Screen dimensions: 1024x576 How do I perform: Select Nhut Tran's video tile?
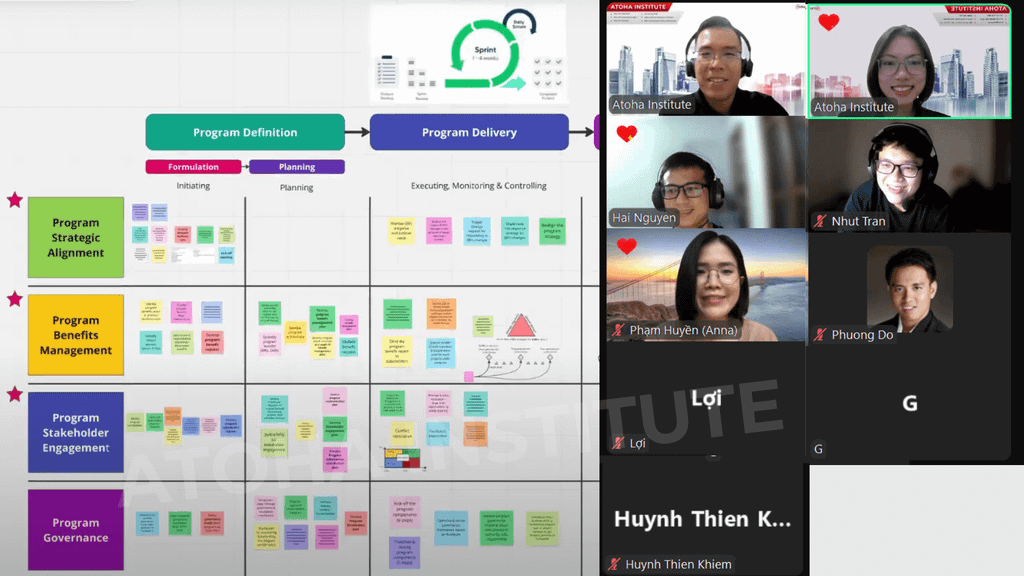click(x=910, y=175)
